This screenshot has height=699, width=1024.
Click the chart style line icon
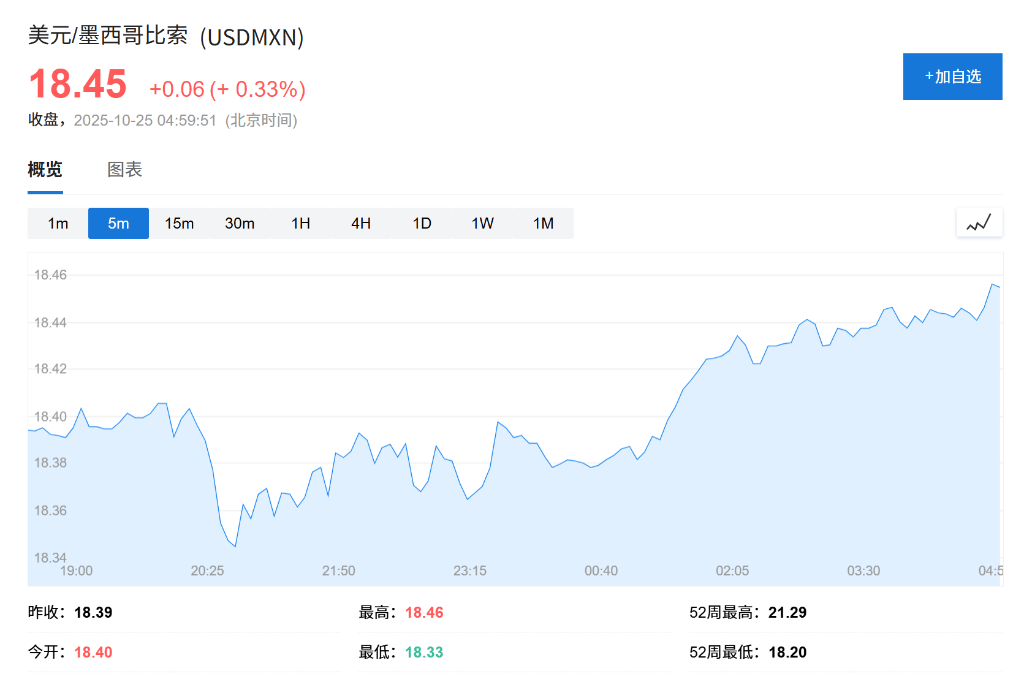click(x=979, y=222)
